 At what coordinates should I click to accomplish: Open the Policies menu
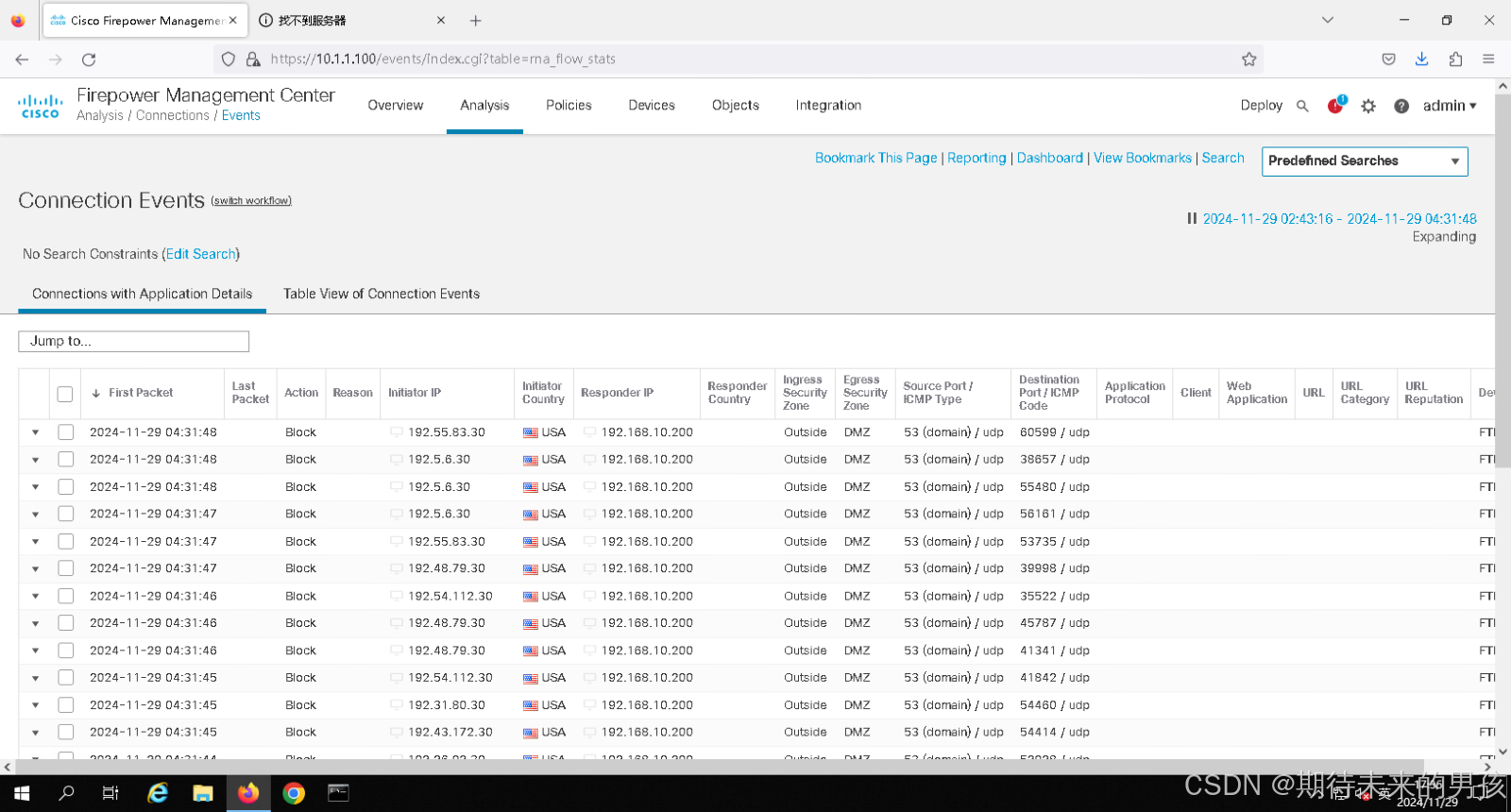coord(569,105)
